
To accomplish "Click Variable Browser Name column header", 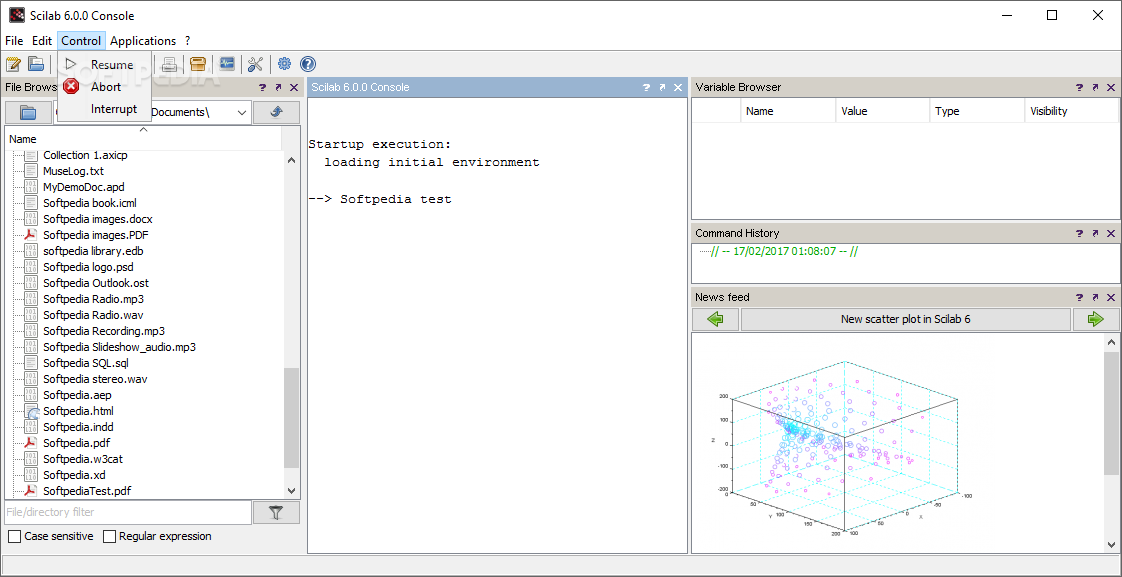I will 788,111.
